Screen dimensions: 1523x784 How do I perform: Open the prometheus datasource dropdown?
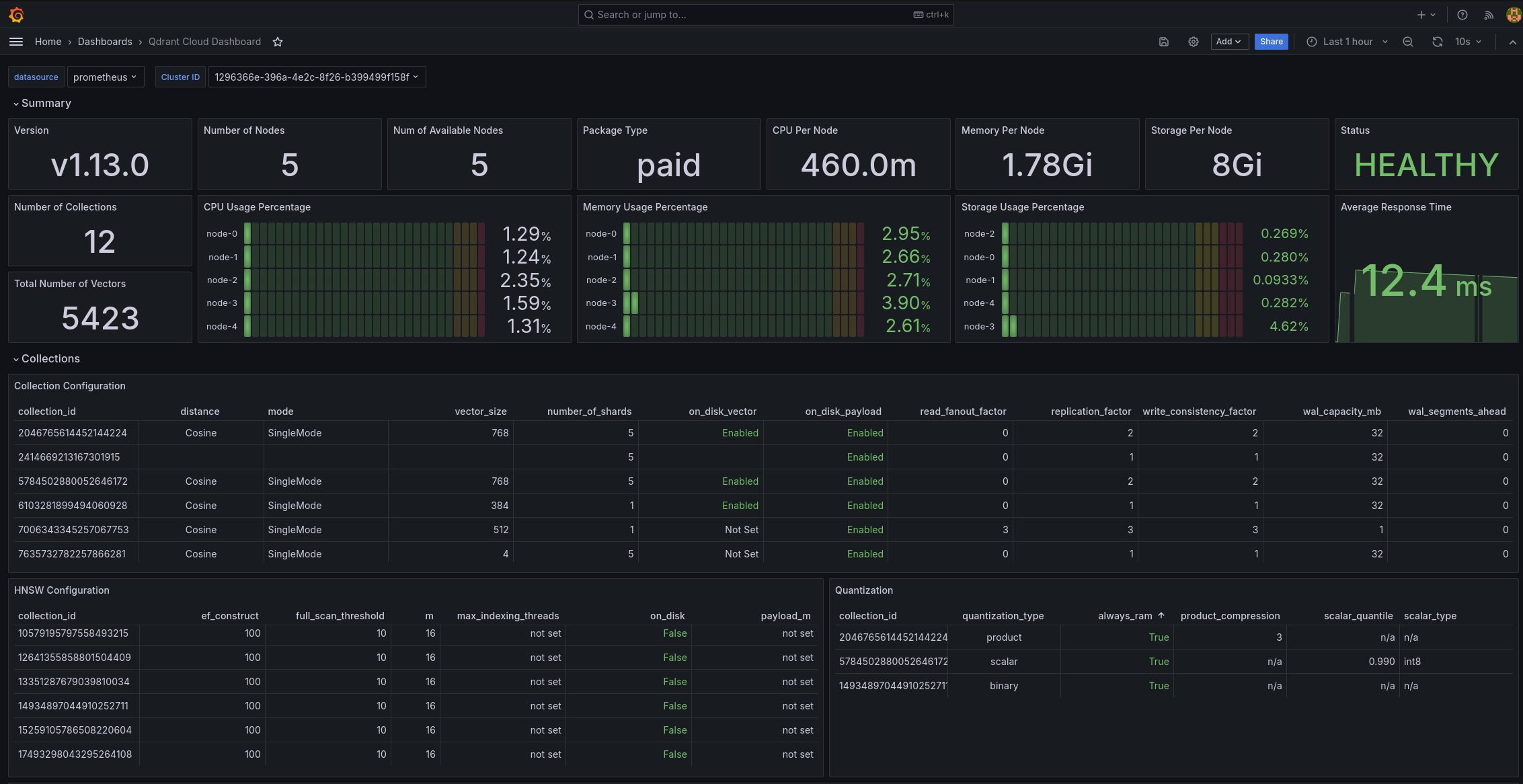point(106,77)
